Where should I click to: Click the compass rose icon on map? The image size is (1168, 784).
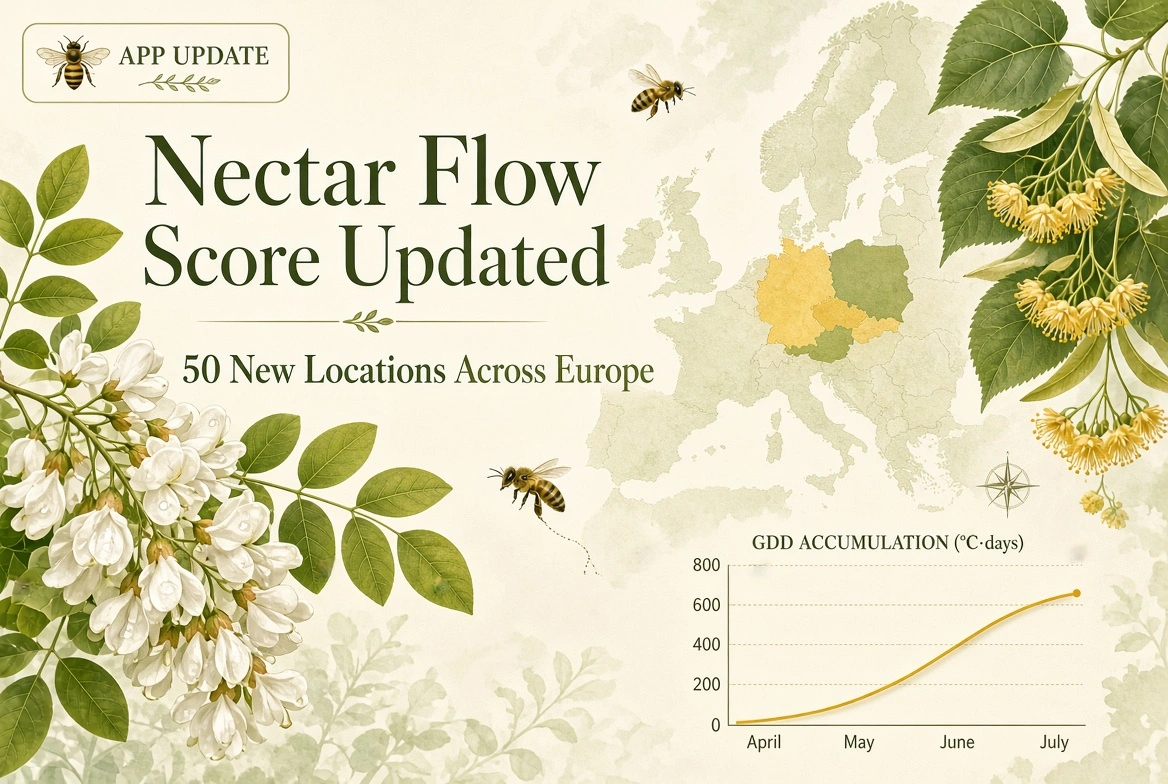pyautogui.click(x=1007, y=485)
